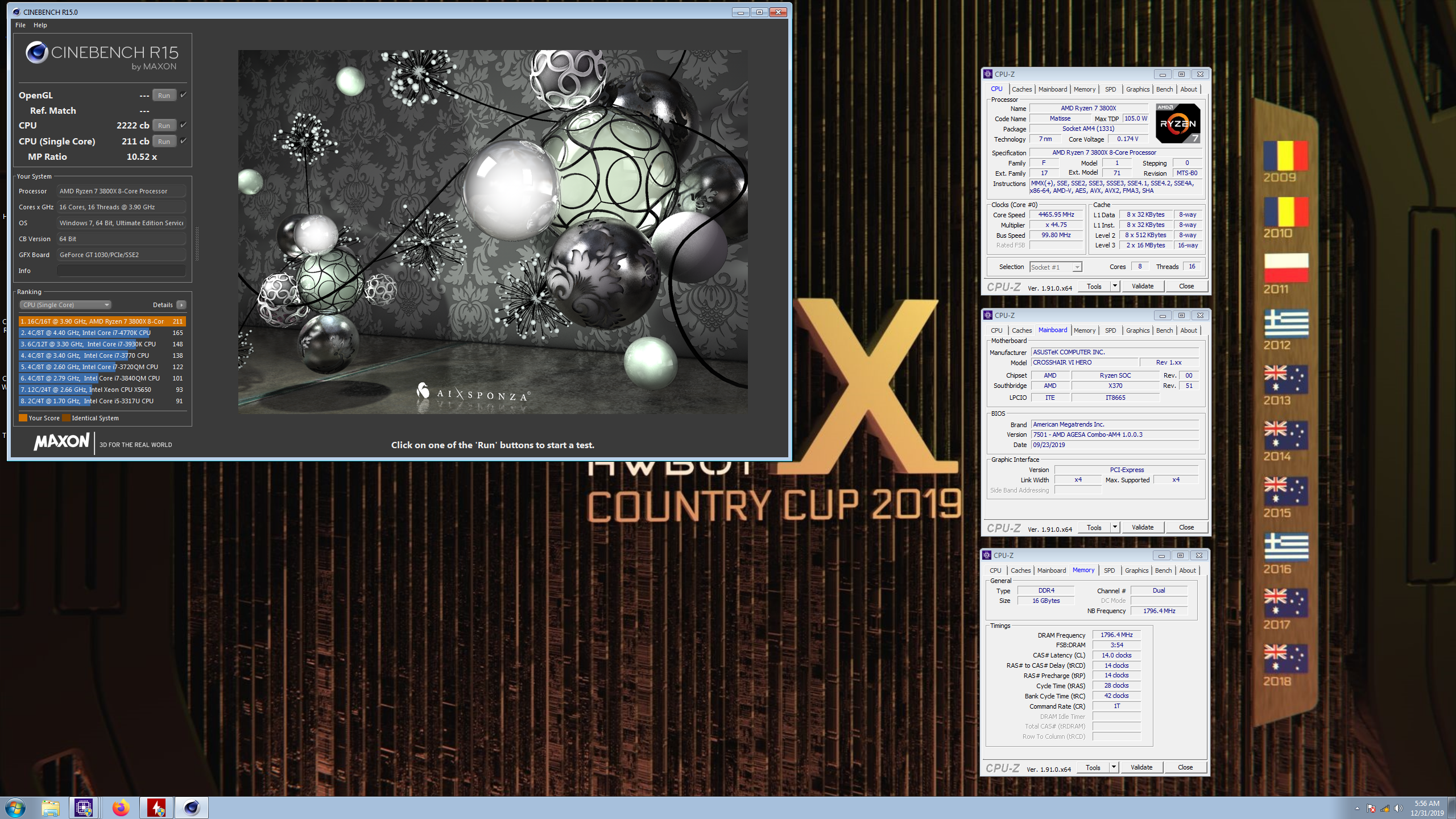The width and height of the screenshot is (1456, 819).
Task: Open the CPU (Single Core) ranking dropdown
Action: tap(65, 305)
